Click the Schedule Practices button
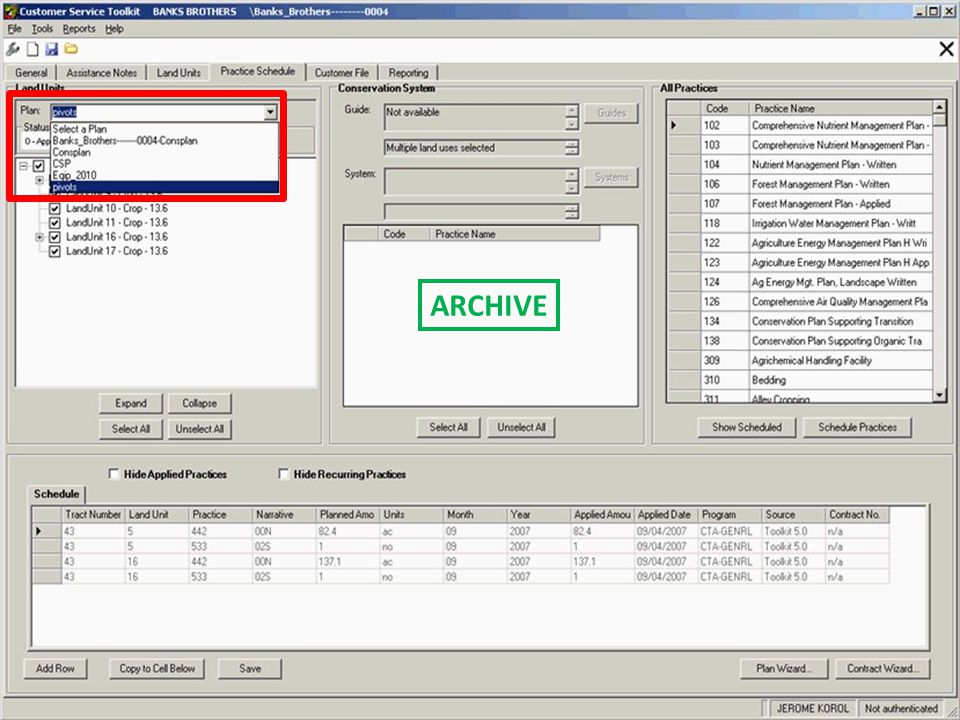Screen dimensions: 960x720 click(857, 427)
